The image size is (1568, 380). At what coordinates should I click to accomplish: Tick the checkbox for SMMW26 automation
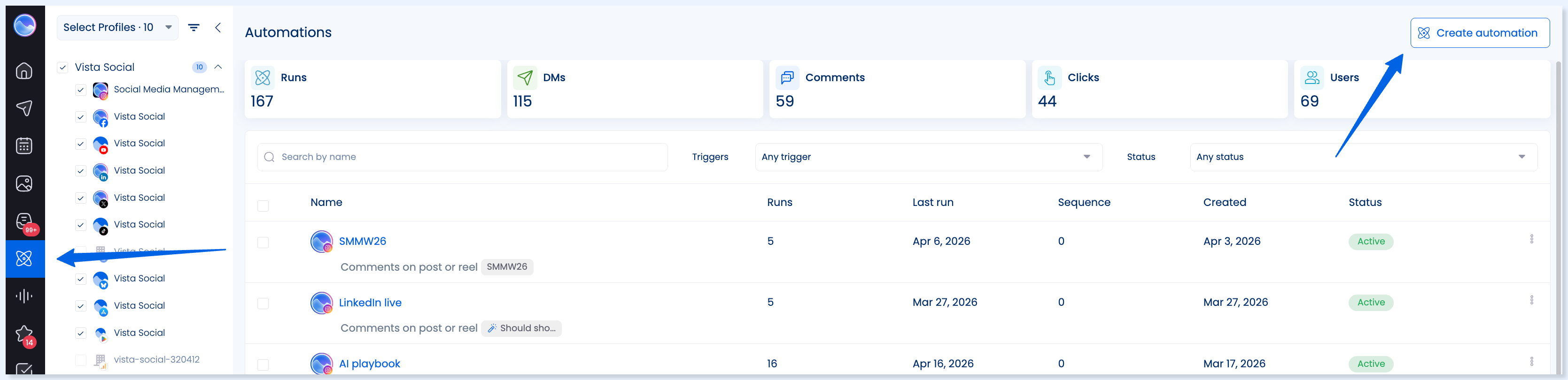pos(263,243)
